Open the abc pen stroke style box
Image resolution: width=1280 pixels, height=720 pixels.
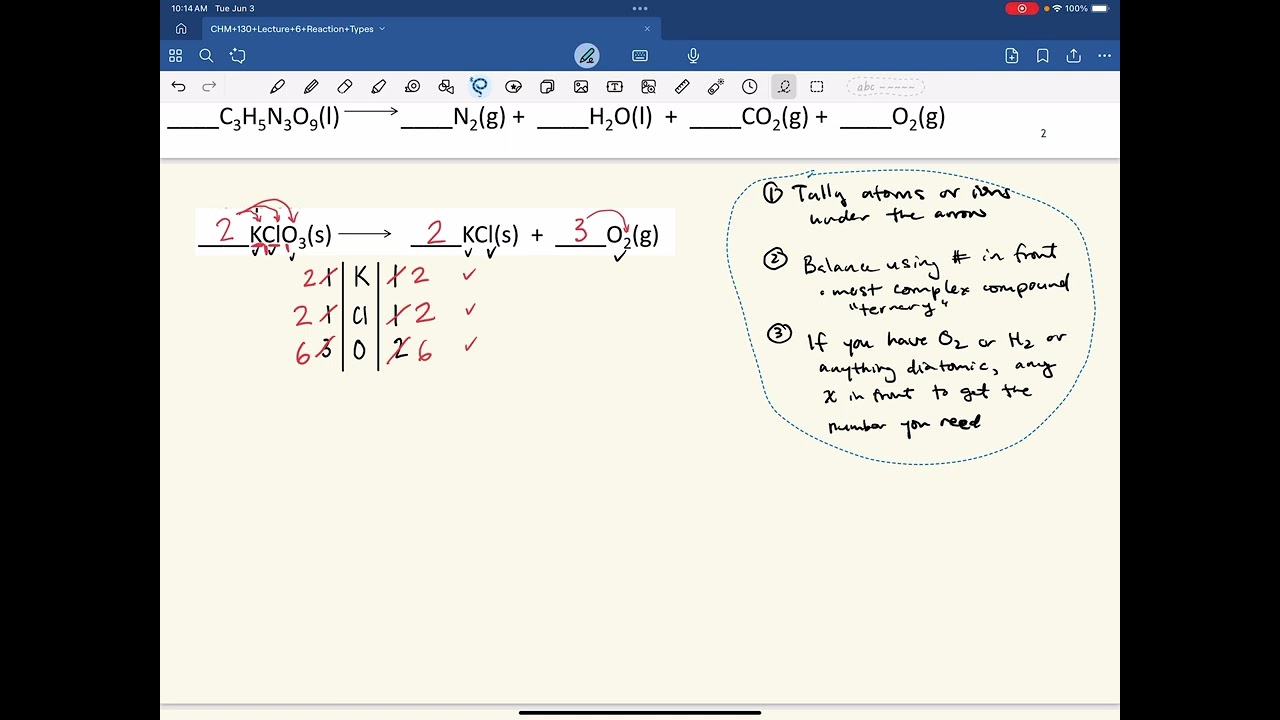(886, 87)
